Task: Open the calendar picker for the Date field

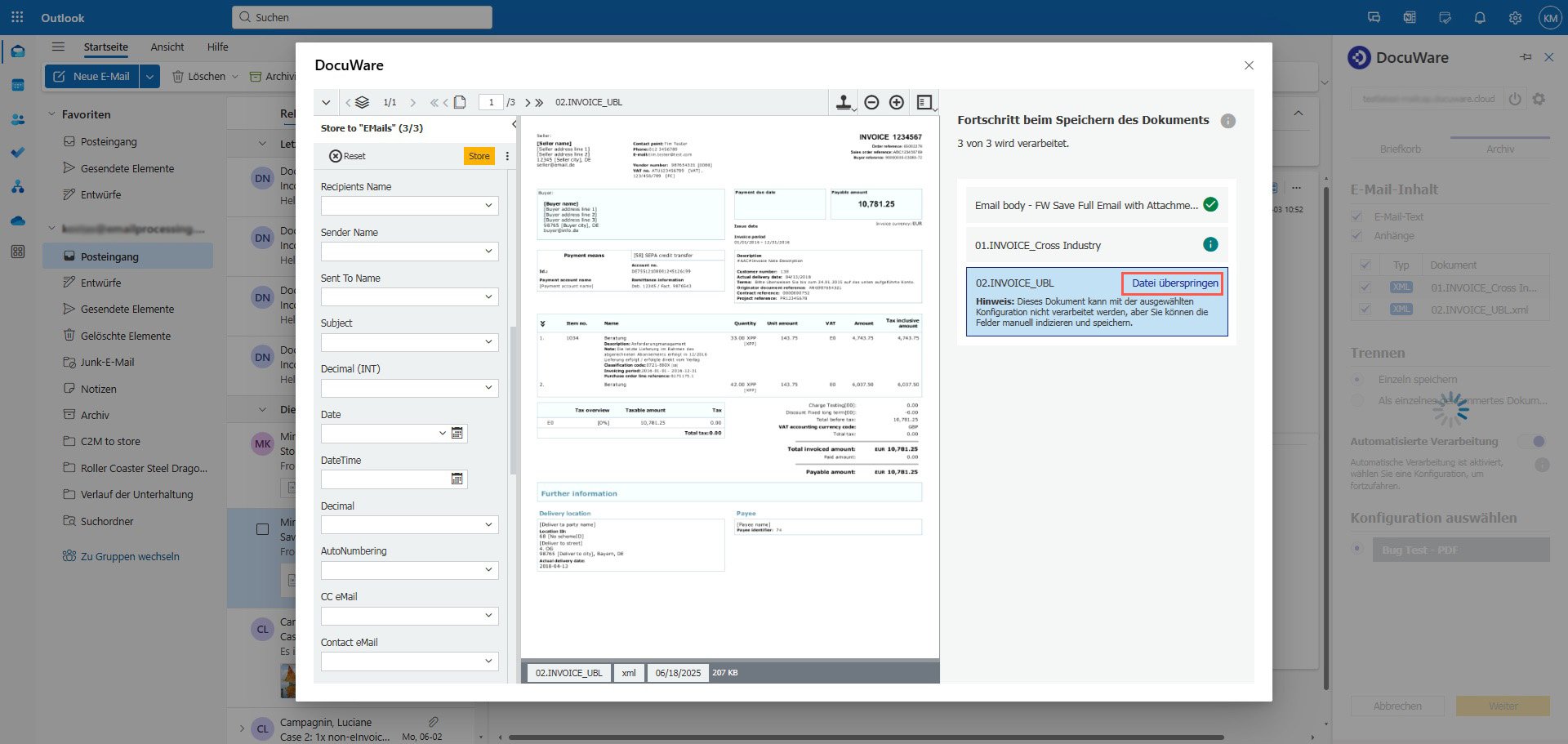Action: (456, 433)
